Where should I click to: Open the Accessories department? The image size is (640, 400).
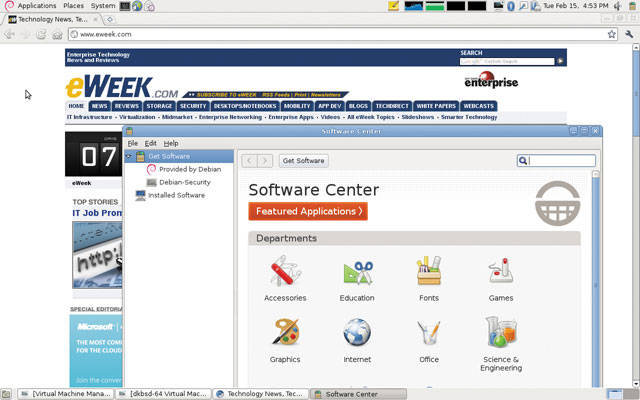285,278
